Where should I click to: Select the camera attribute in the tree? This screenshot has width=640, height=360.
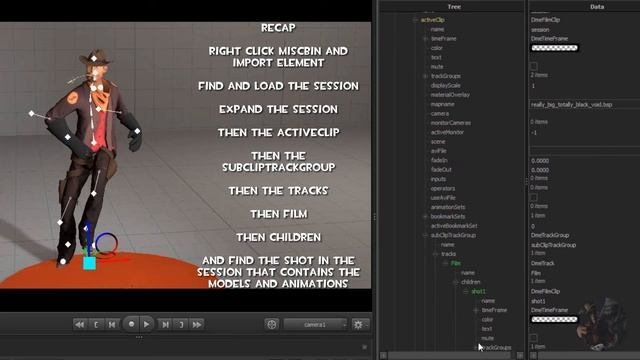point(440,113)
